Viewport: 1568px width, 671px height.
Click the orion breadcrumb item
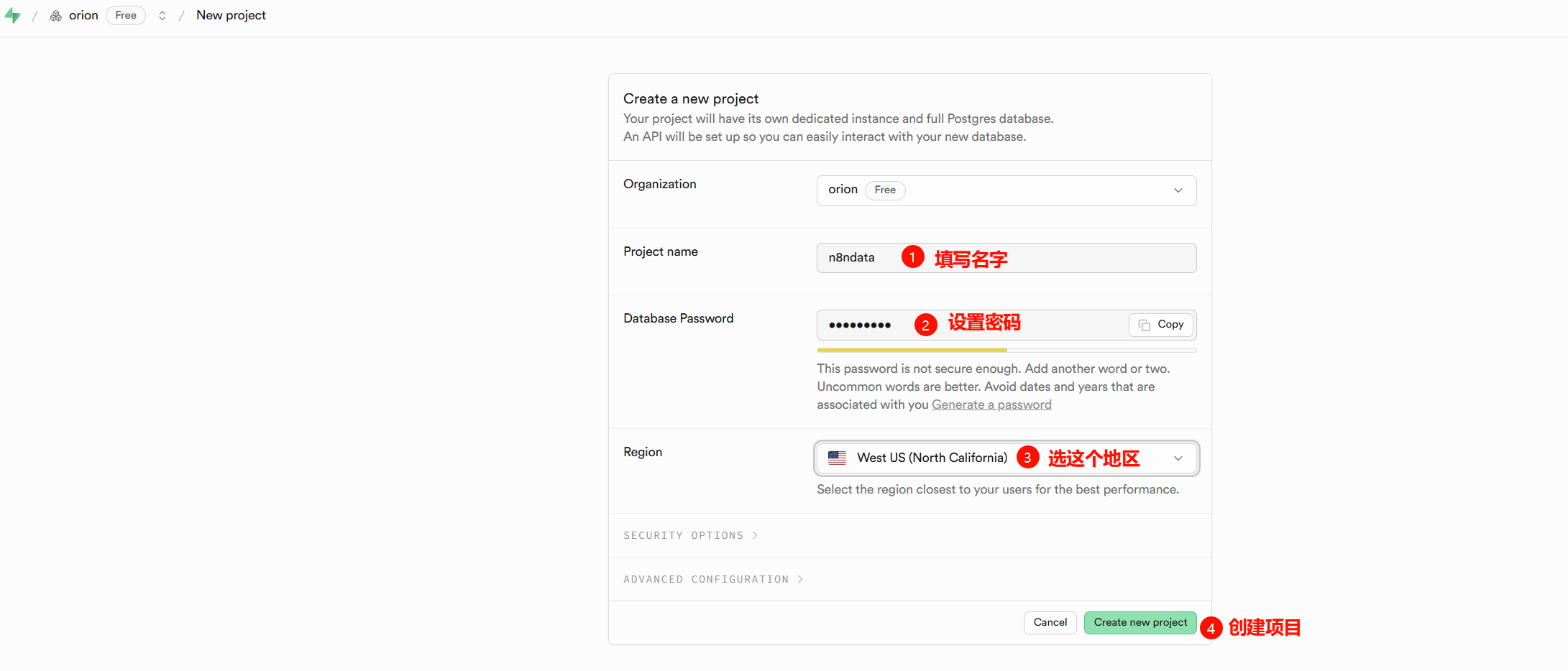[x=83, y=16]
